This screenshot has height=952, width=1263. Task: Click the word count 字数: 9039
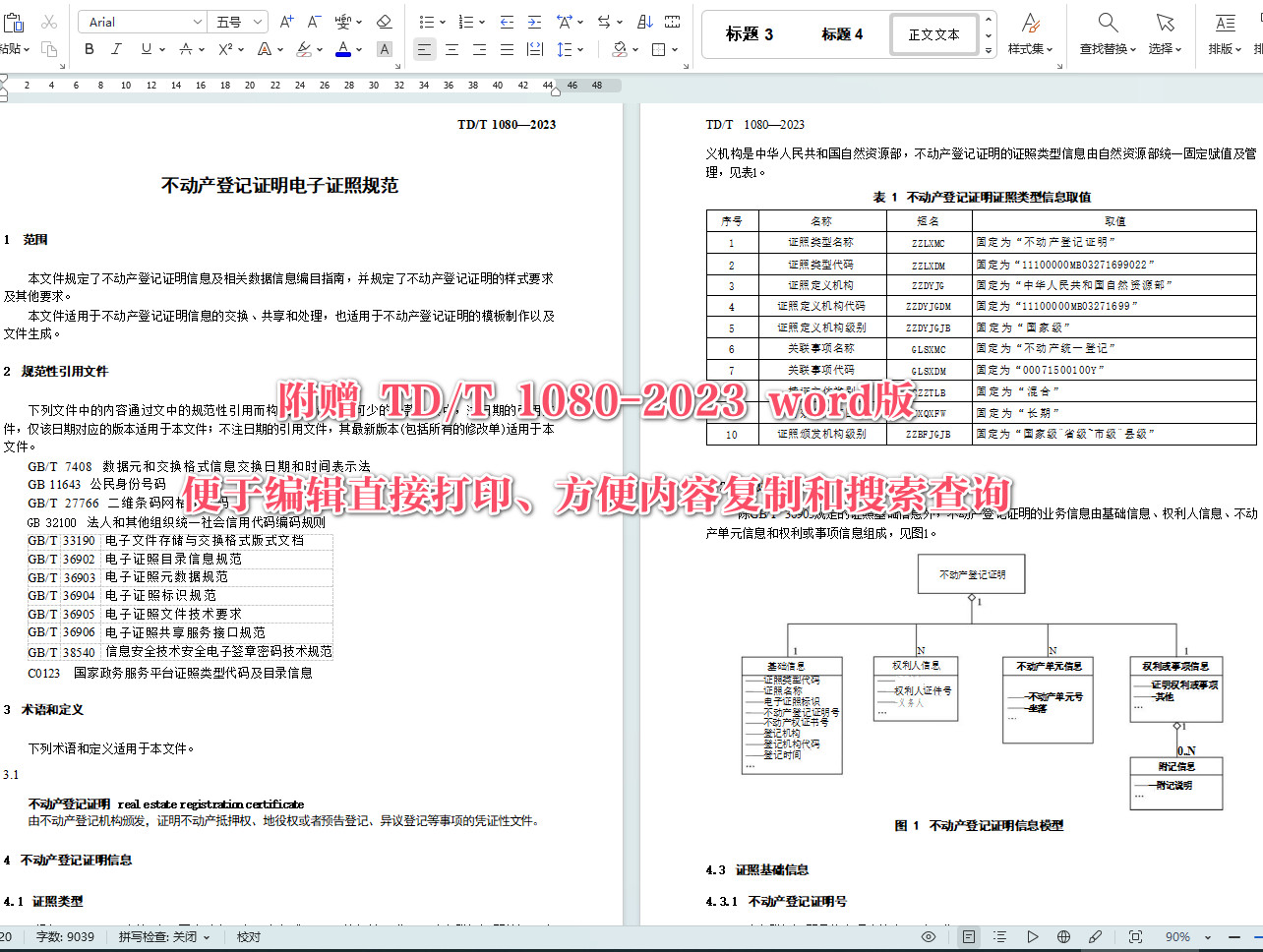point(65,936)
